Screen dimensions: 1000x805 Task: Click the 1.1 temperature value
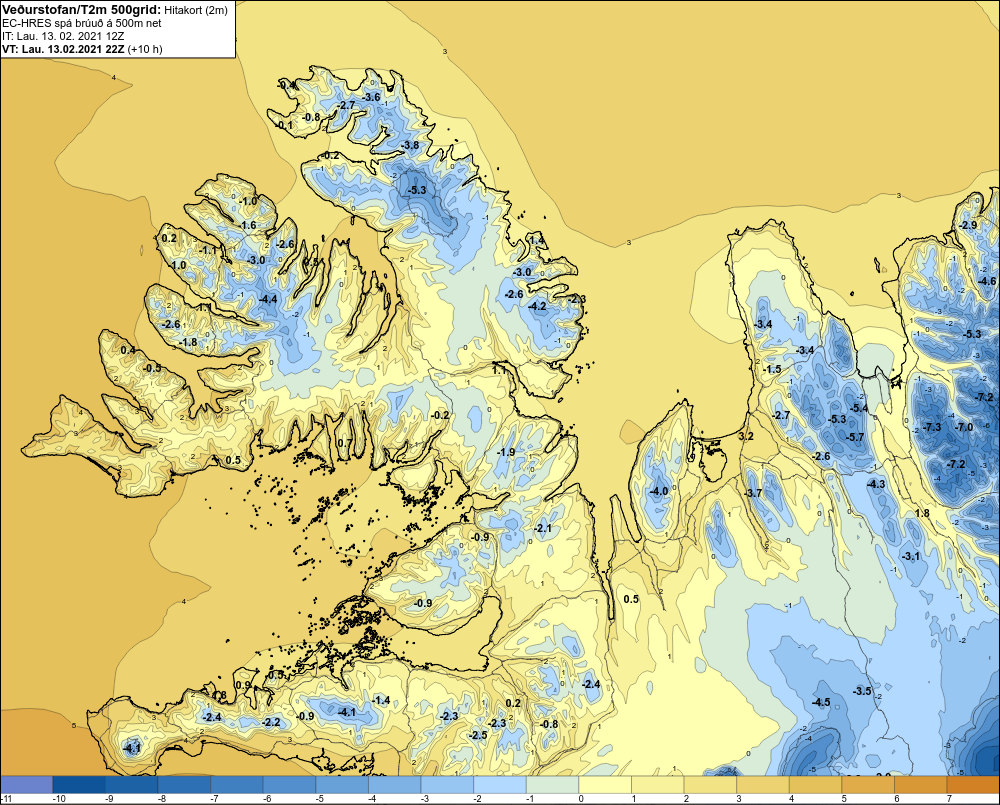point(499,371)
